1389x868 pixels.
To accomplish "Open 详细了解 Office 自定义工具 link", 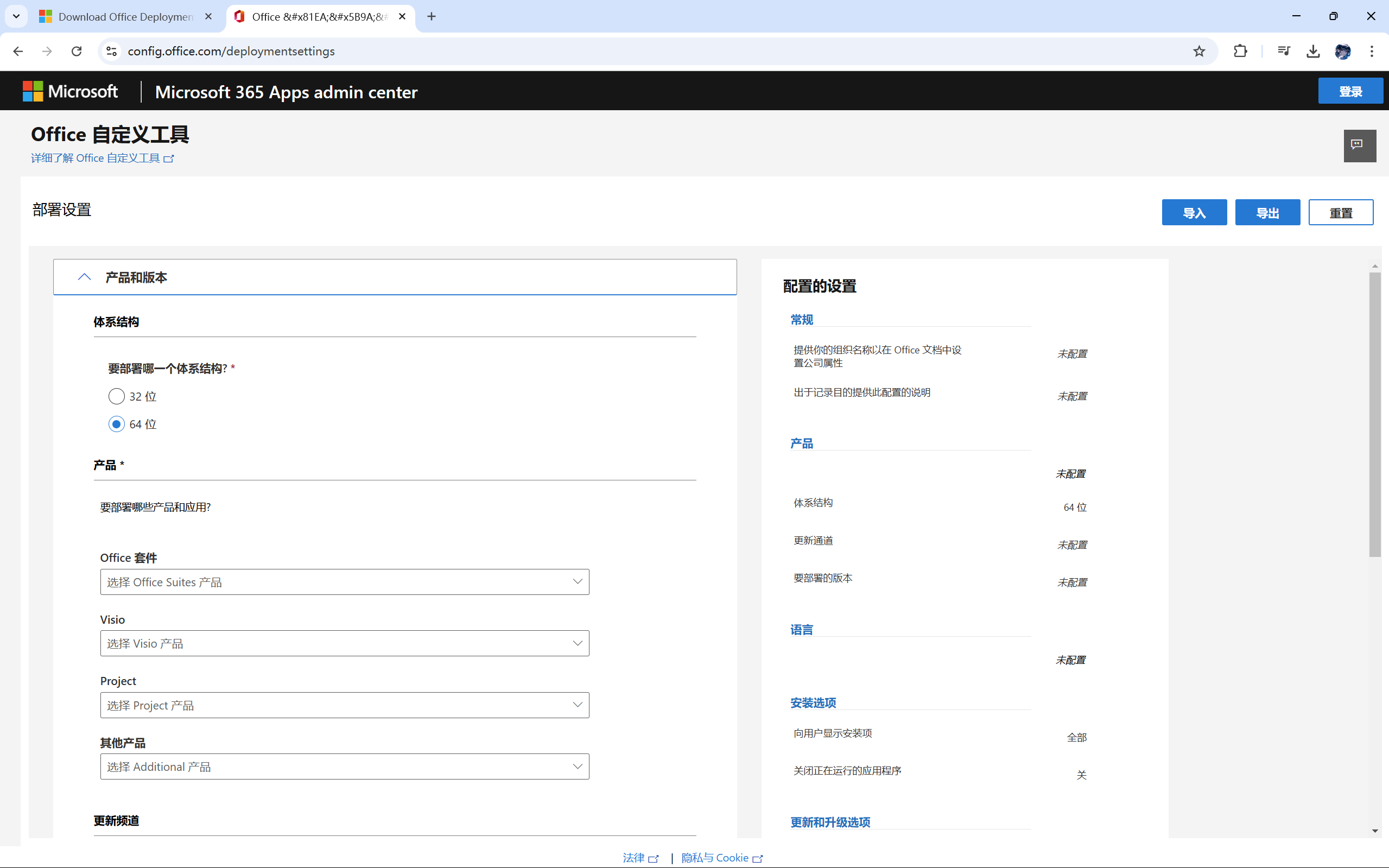I will click(102, 158).
